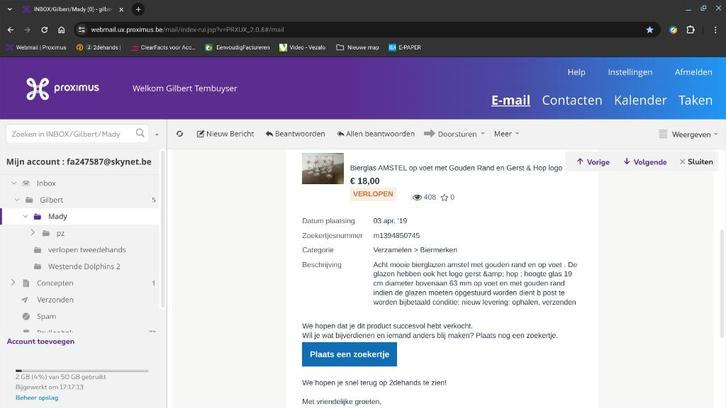Screen dimensions: 726x408
Task: Open the Meer dropdown menu
Action: point(506,134)
